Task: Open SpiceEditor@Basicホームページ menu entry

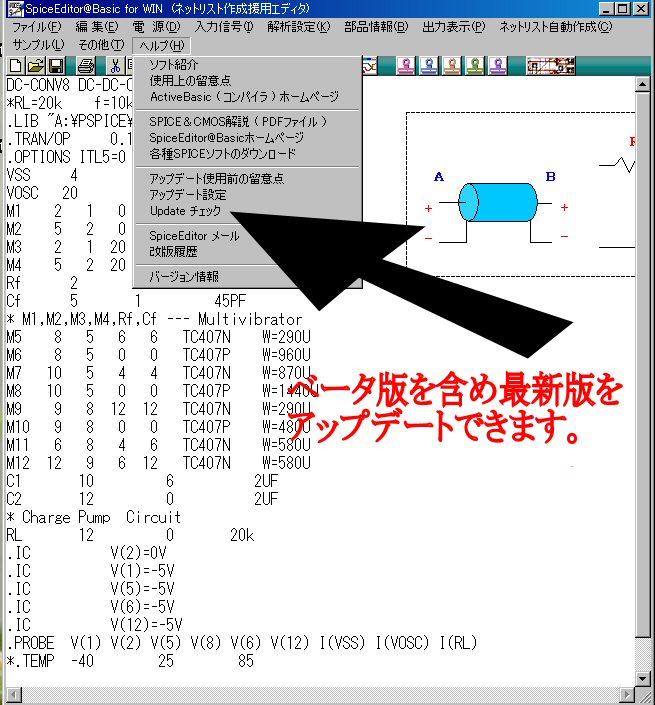Action: coord(247,138)
